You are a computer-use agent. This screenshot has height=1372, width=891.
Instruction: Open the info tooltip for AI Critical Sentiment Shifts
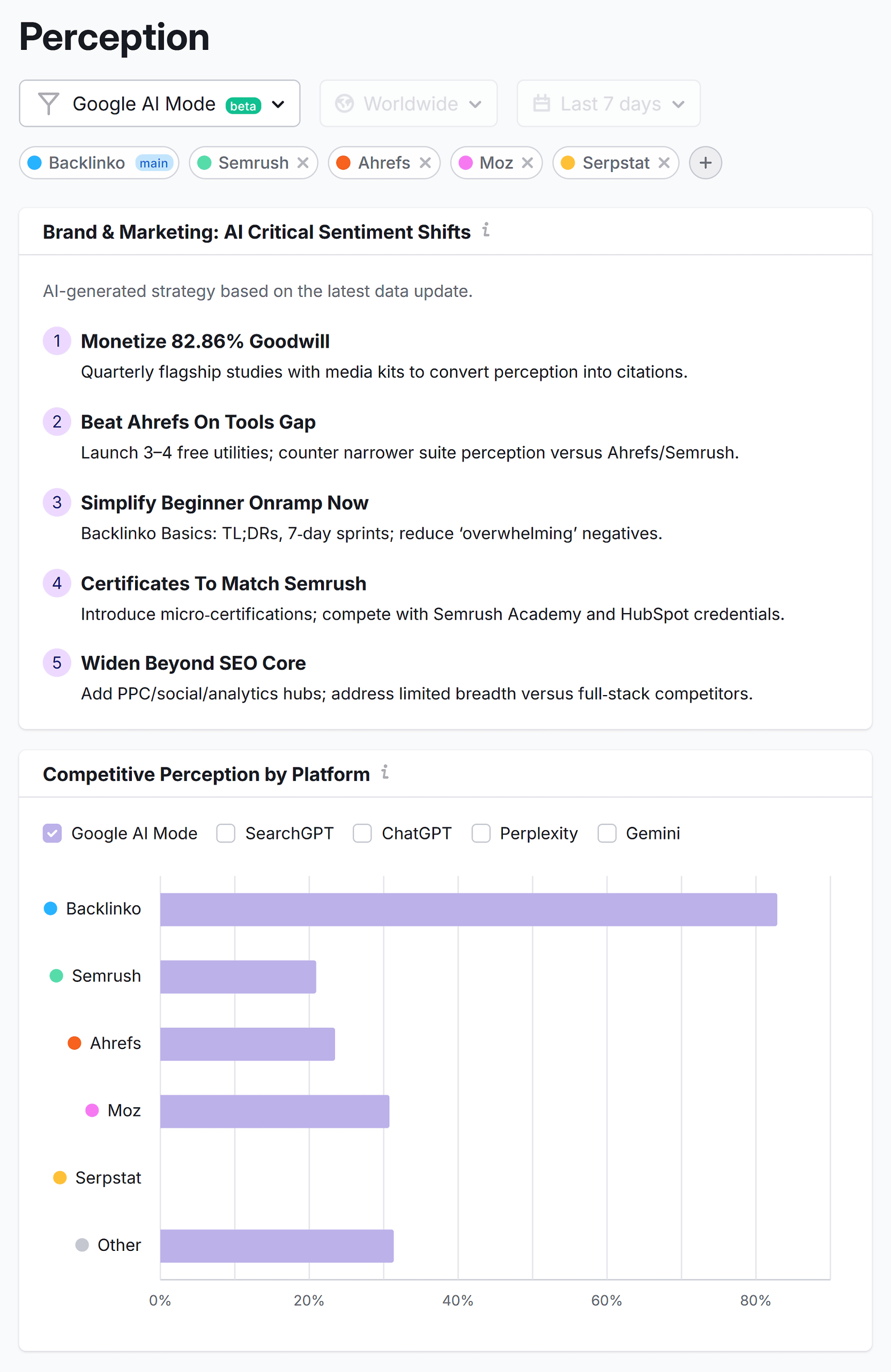[487, 232]
